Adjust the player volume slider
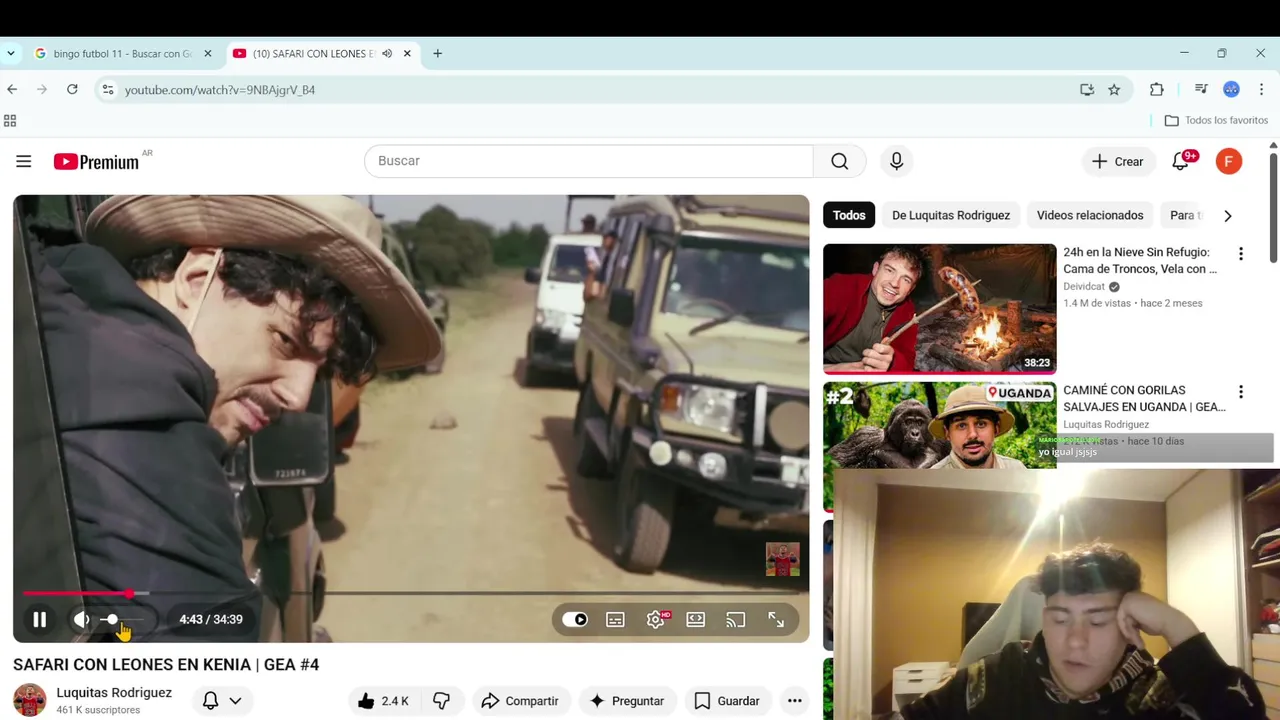Image resolution: width=1280 pixels, height=720 pixels. pos(123,619)
